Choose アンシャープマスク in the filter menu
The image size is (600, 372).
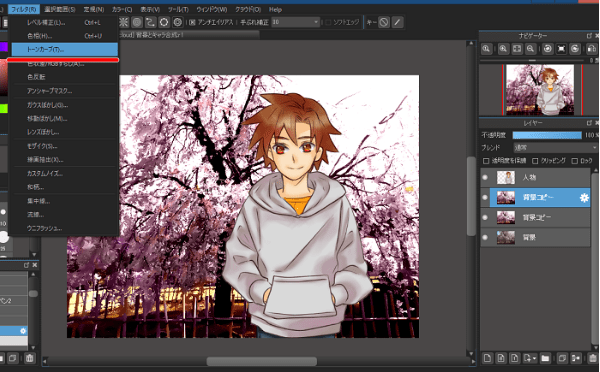[65, 91]
